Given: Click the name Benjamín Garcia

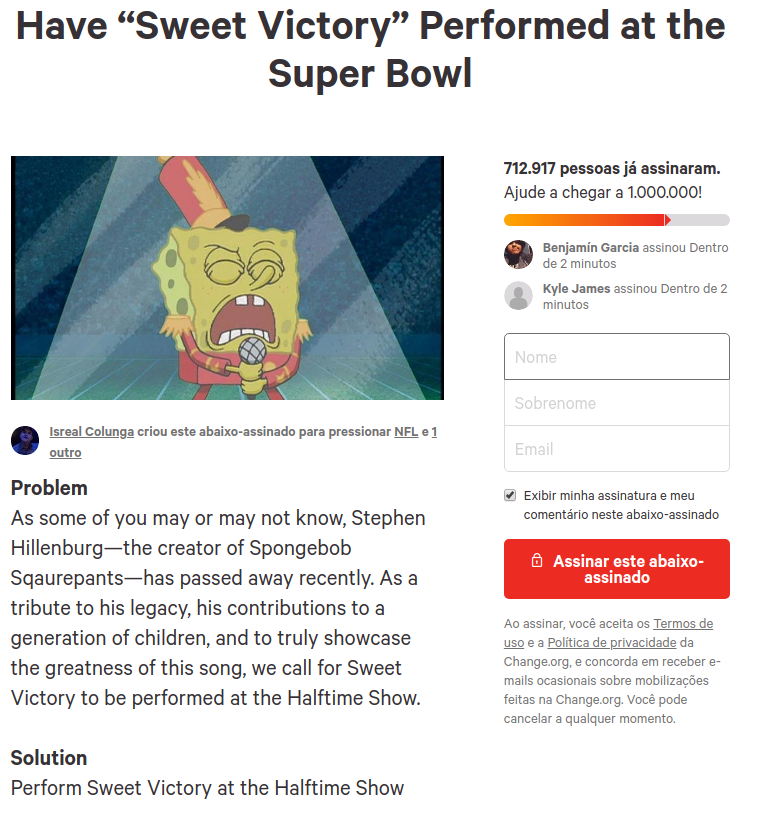Looking at the screenshot, I should [x=591, y=248].
